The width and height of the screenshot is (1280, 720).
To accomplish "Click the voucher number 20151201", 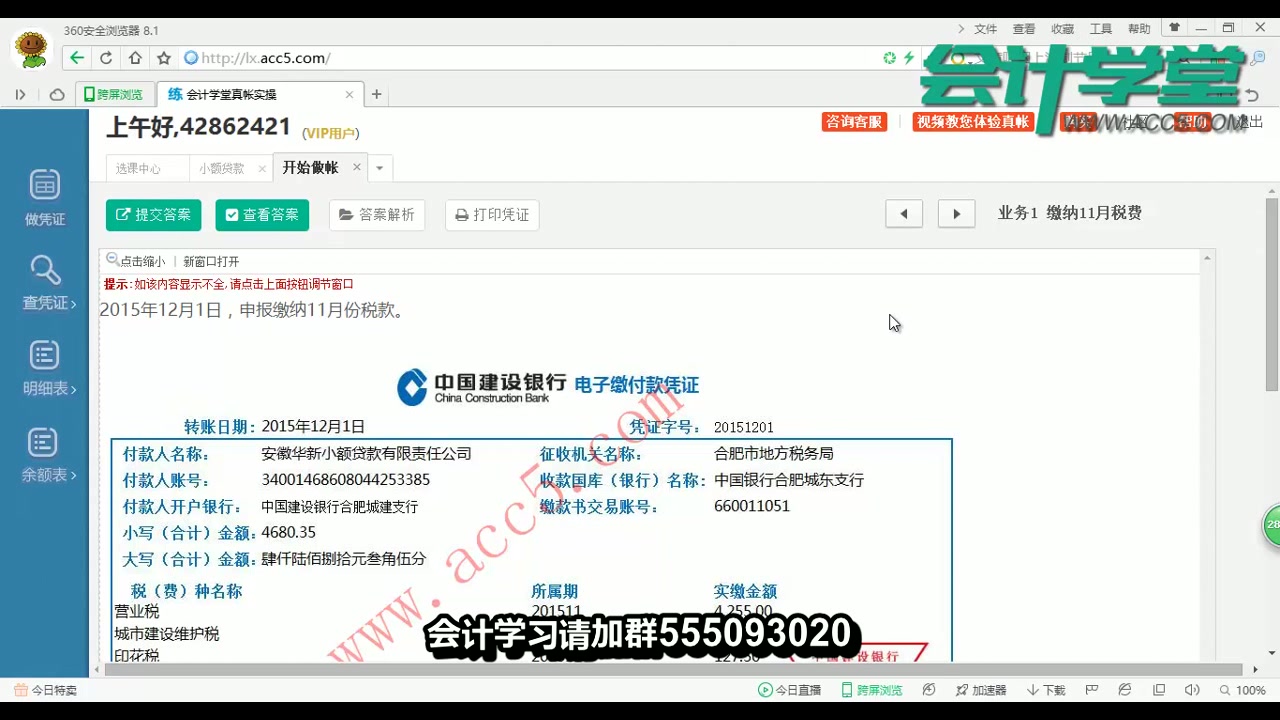I will click(x=744, y=427).
